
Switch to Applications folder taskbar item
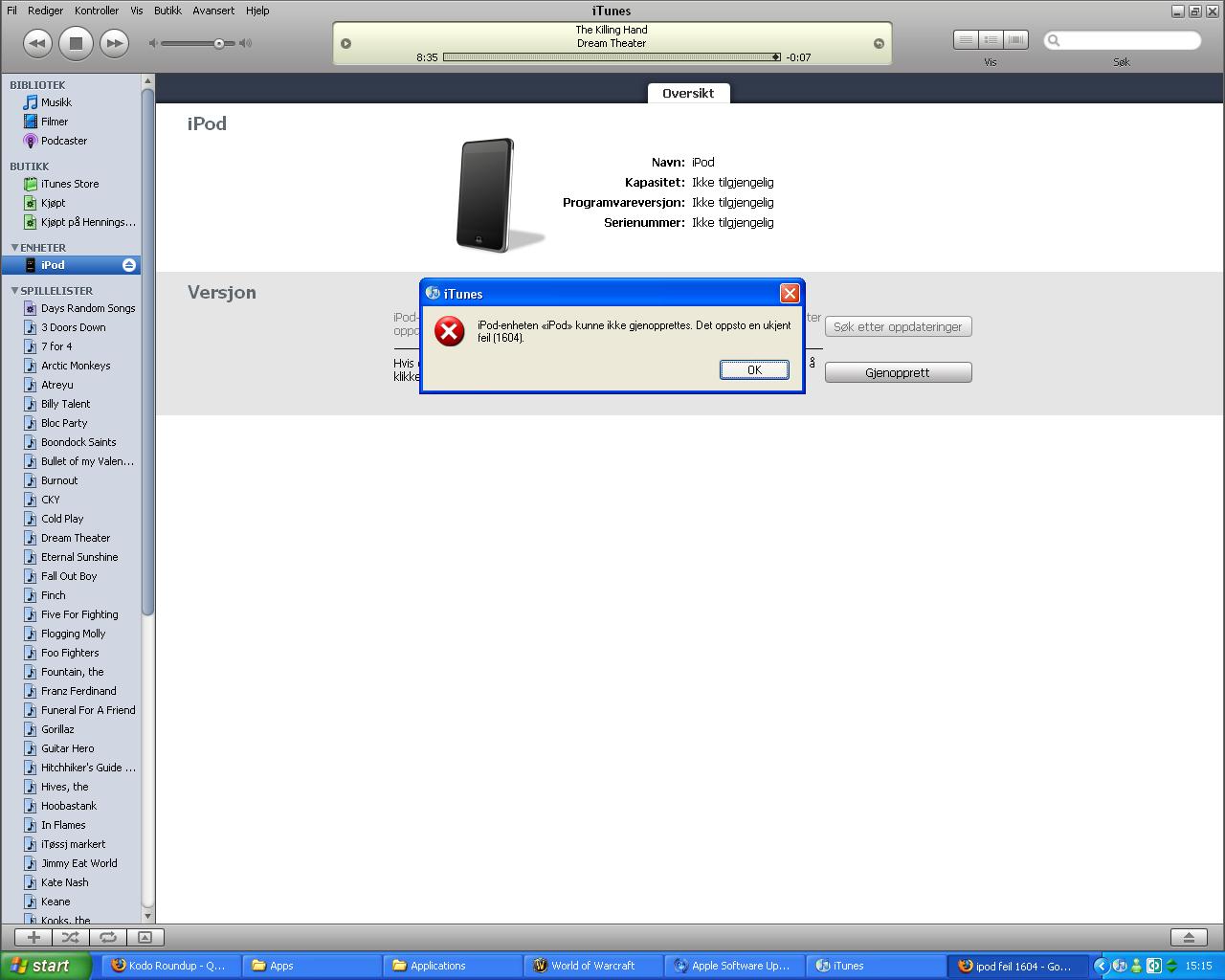coord(452,966)
